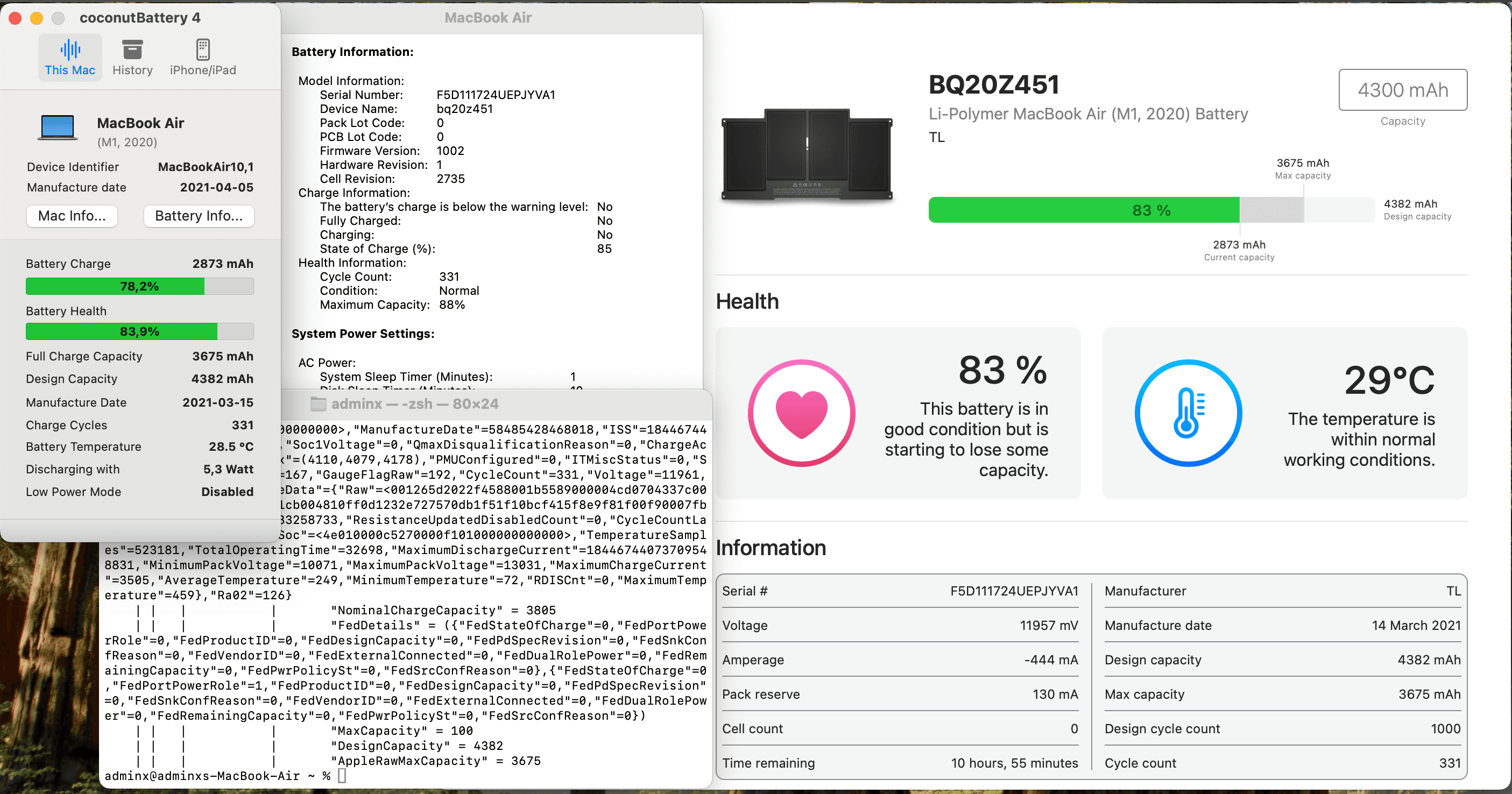
Task: Click the Manufacturer TL row
Action: click(x=1282, y=591)
